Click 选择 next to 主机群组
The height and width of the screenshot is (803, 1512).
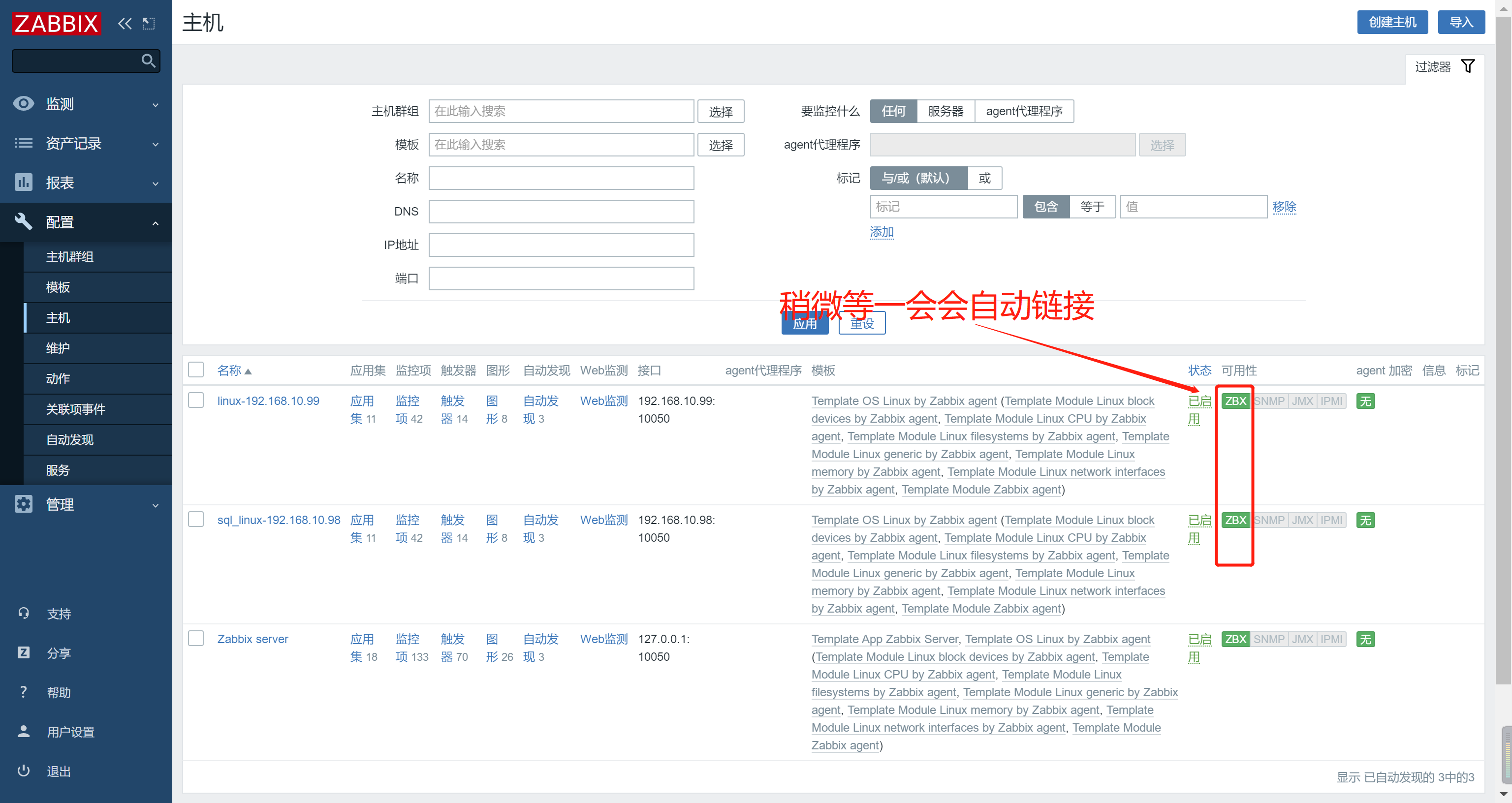coord(721,112)
